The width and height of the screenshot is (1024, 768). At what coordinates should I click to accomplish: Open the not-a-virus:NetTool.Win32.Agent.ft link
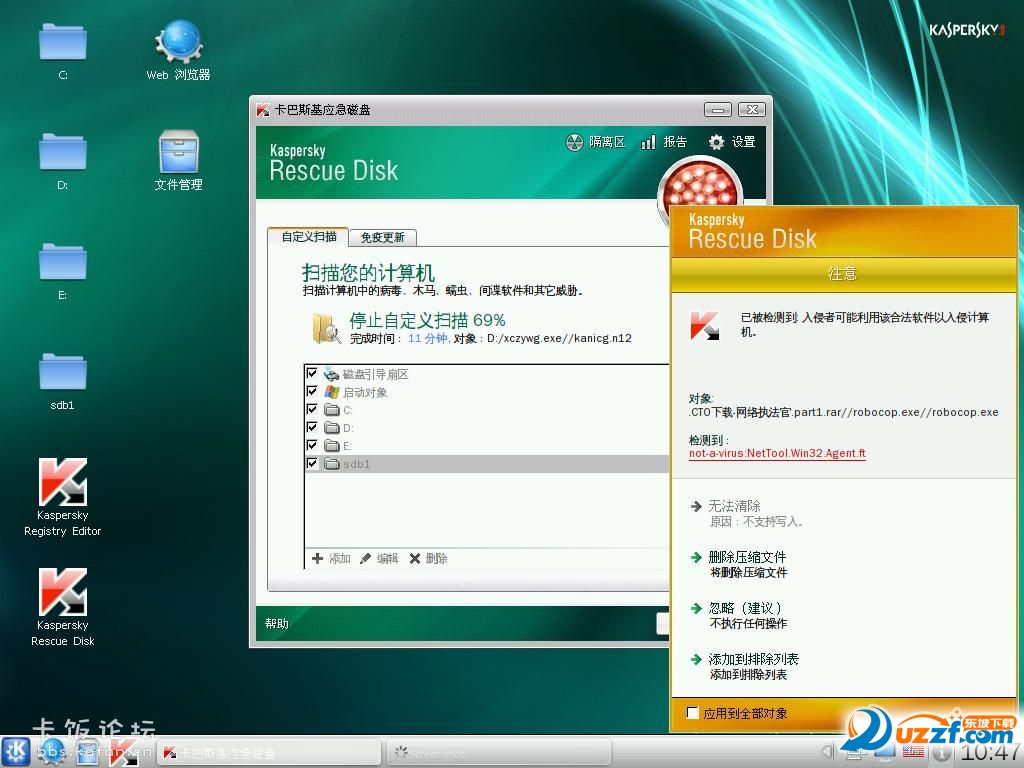point(777,453)
